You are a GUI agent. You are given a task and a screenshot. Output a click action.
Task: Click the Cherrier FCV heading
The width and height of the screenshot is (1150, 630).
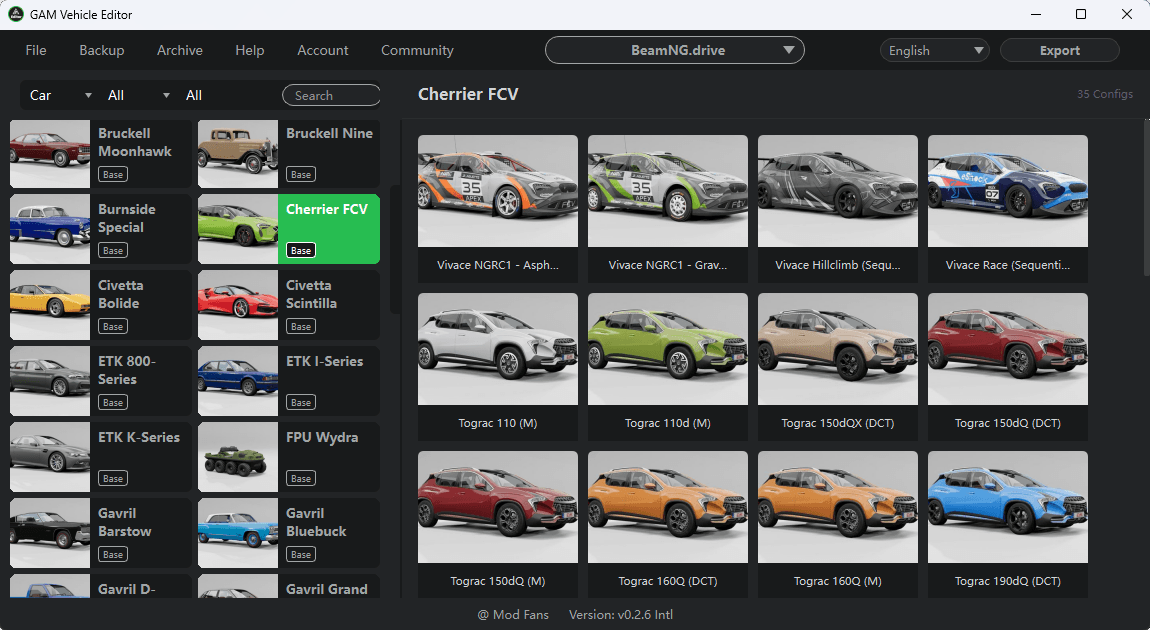point(468,94)
